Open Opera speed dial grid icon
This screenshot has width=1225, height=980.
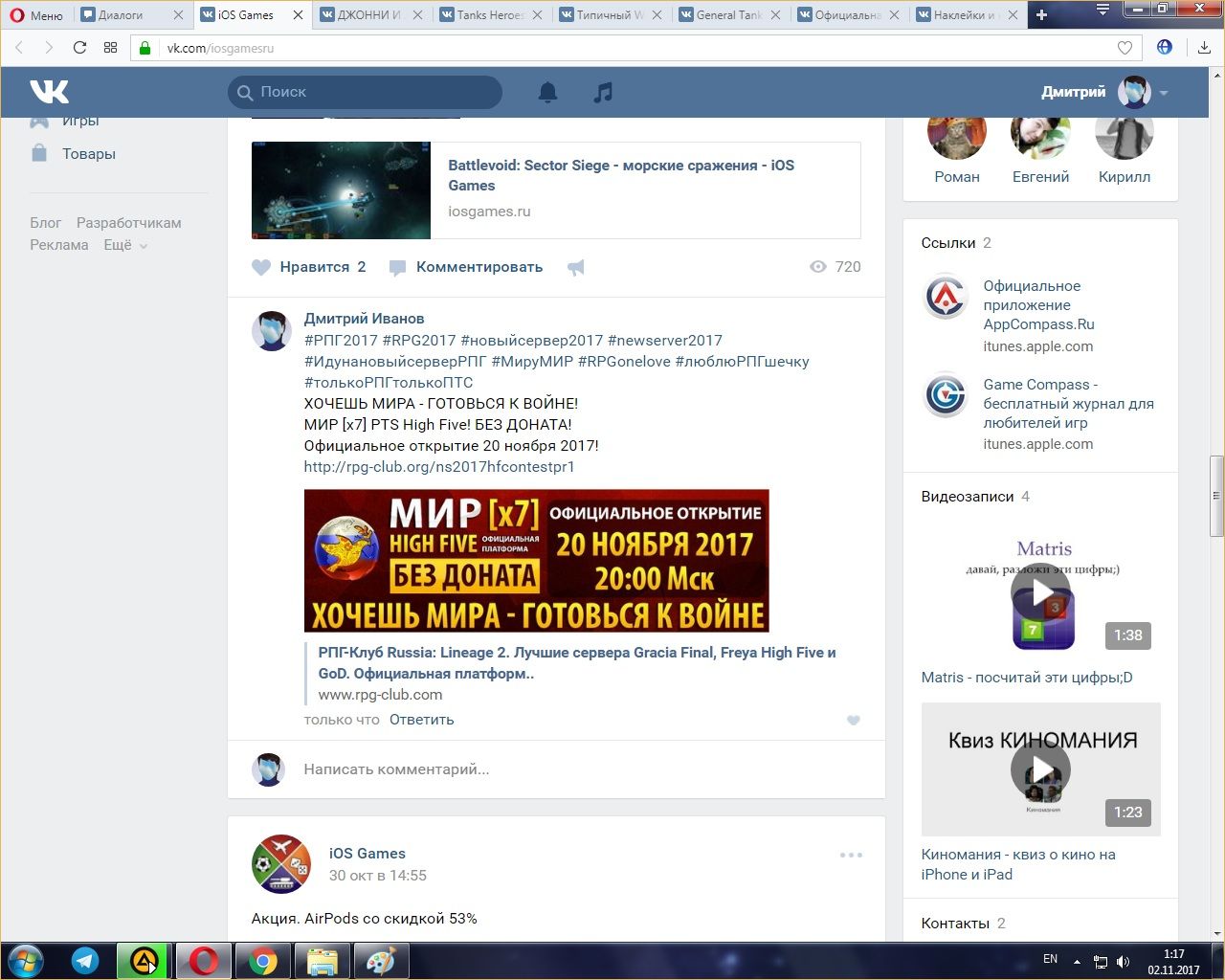[x=110, y=48]
